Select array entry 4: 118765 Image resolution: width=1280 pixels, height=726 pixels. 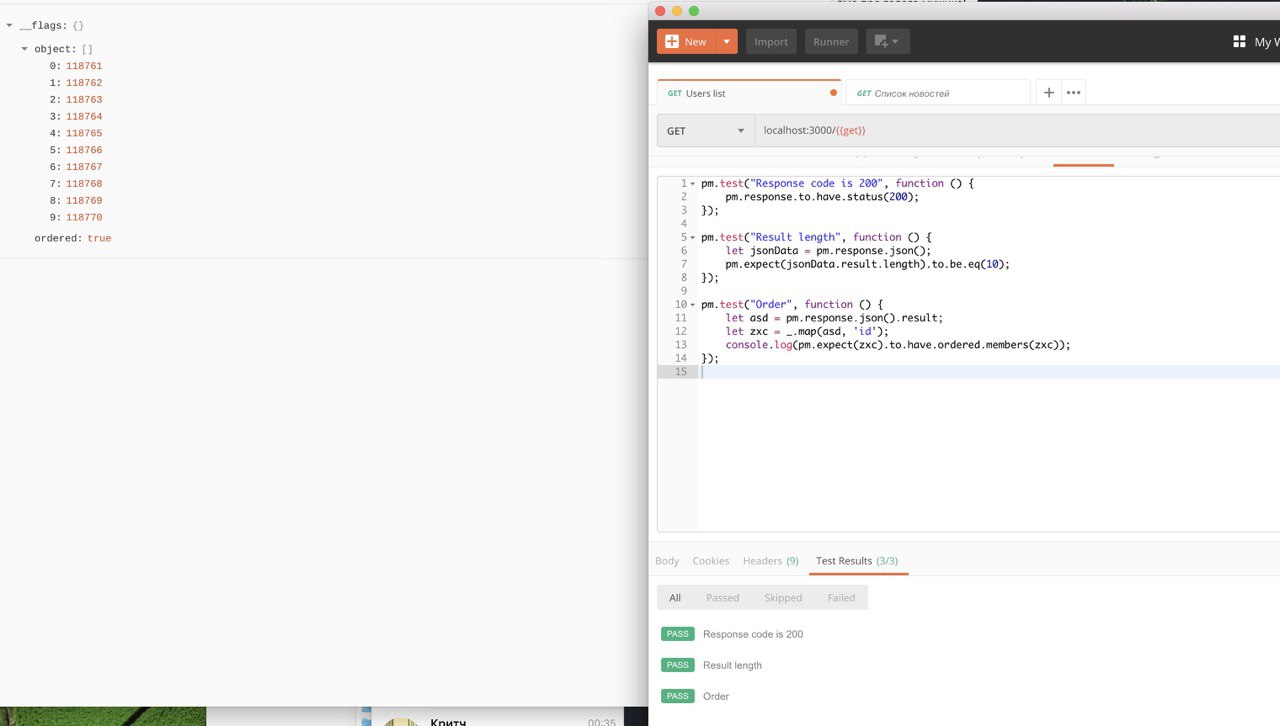[76, 133]
